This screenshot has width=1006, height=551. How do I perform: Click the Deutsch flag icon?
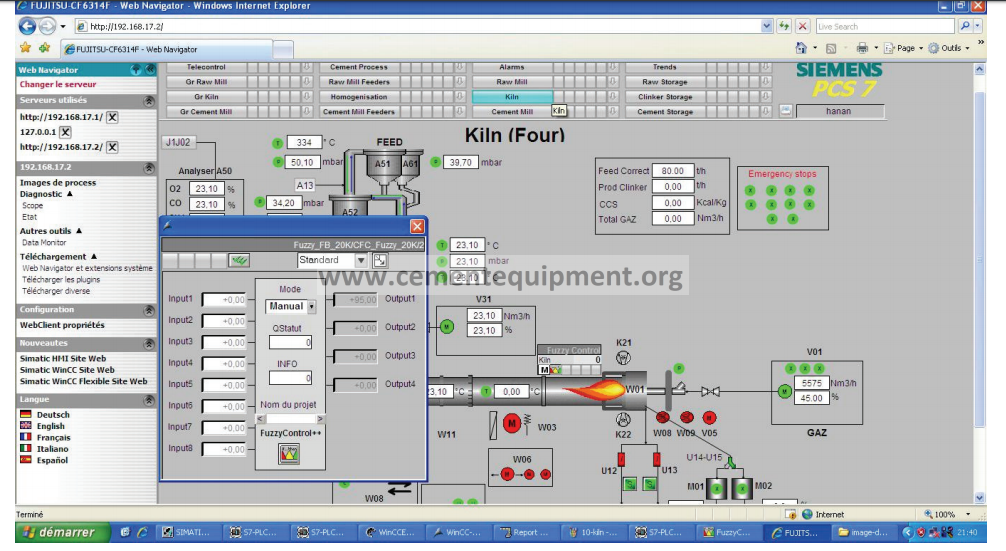pyautogui.click(x=26, y=414)
